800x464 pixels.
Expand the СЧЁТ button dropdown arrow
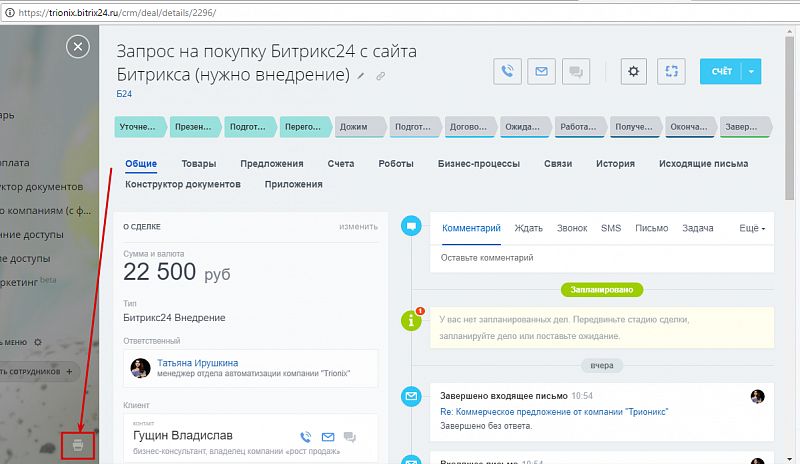(752, 71)
